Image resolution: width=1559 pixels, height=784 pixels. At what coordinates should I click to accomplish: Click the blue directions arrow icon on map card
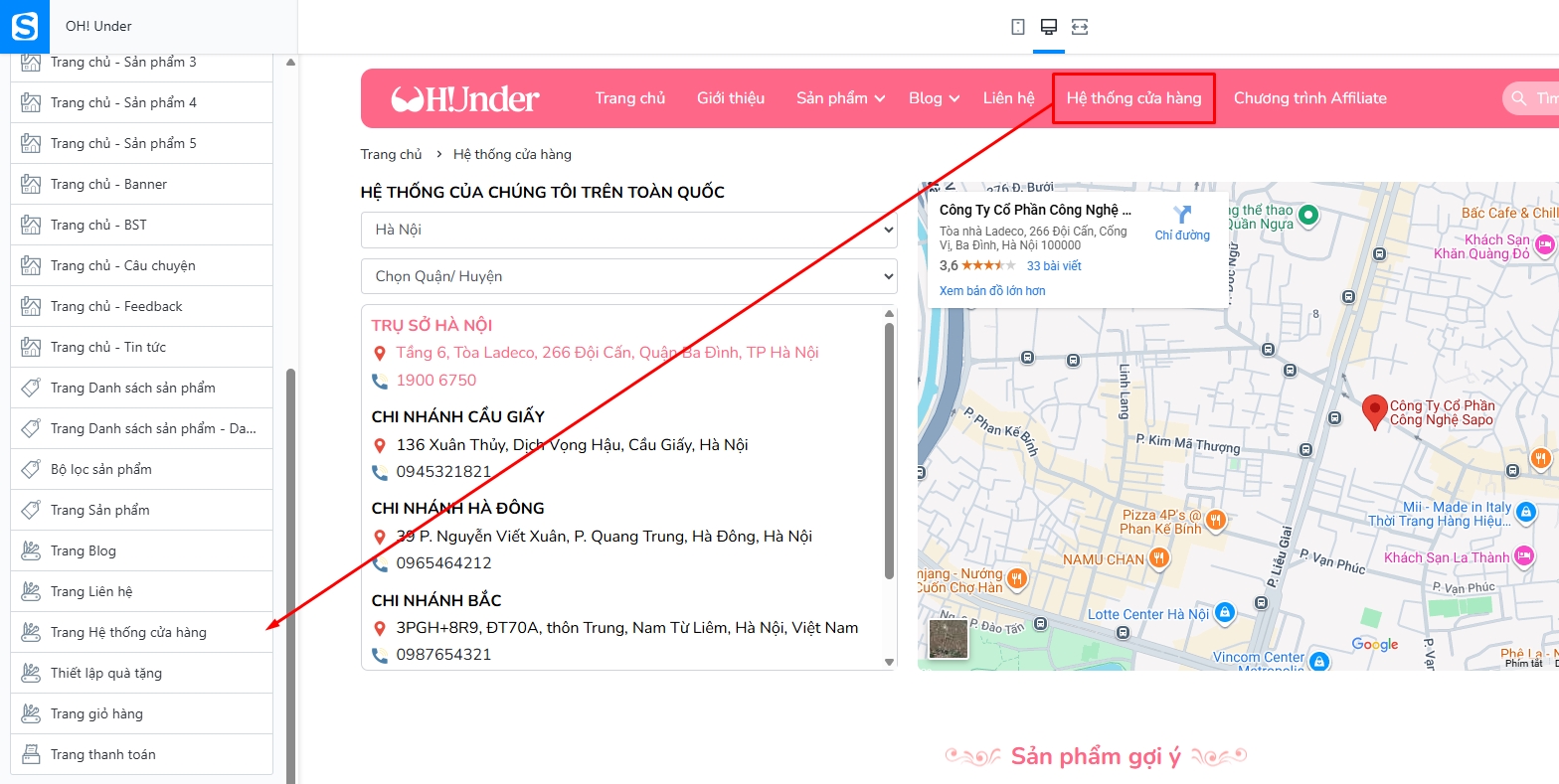pos(1182,215)
